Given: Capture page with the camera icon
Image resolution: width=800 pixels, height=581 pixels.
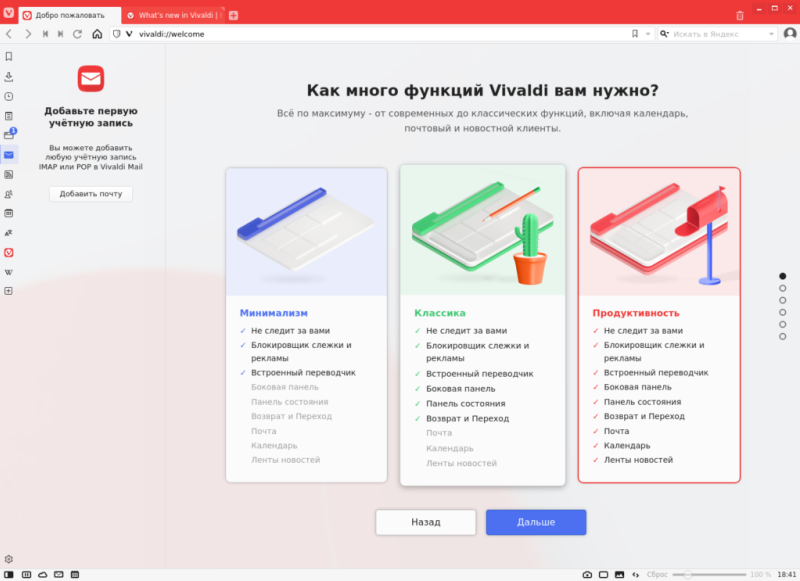Looking at the screenshot, I should (587, 574).
